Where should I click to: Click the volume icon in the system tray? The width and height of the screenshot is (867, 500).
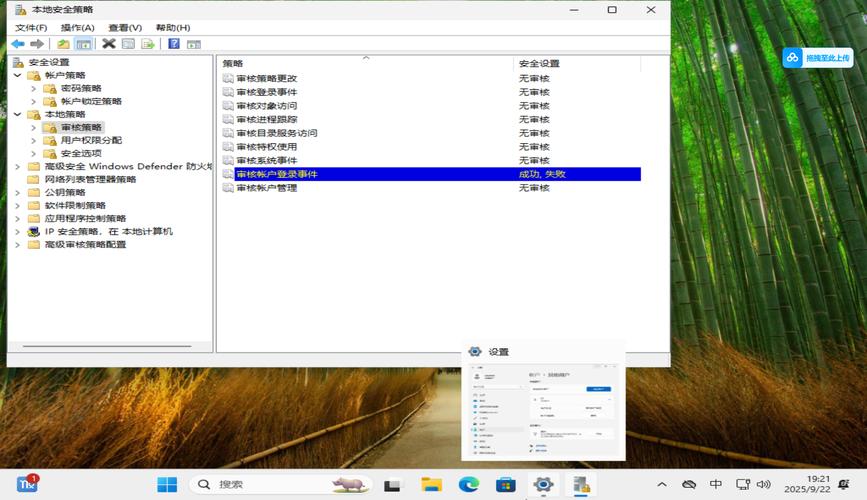point(764,485)
